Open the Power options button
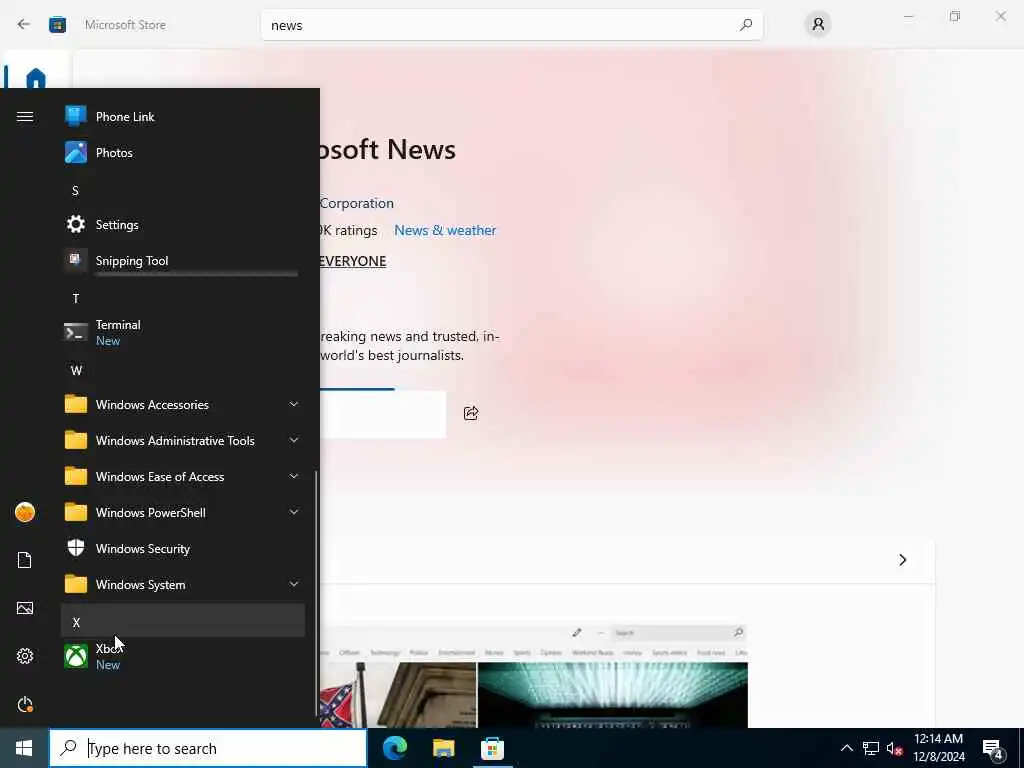 click(25, 704)
